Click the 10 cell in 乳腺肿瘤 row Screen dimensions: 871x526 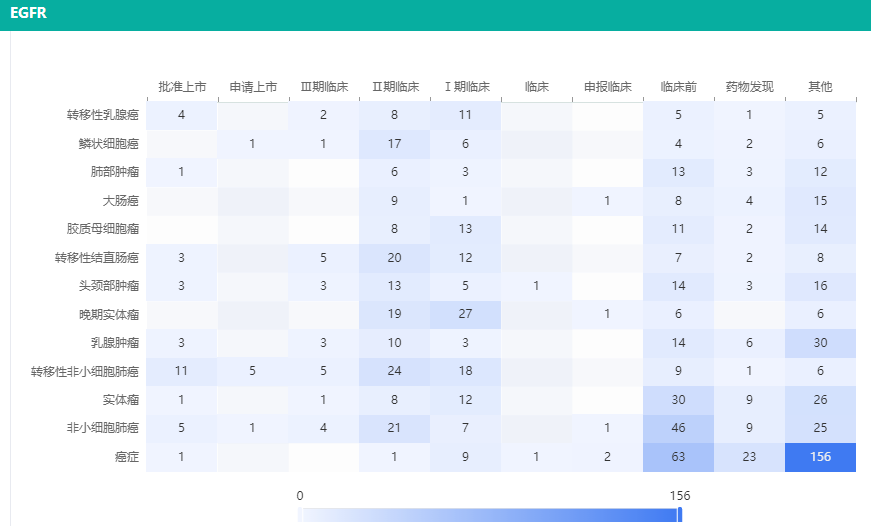pos(394,343)
